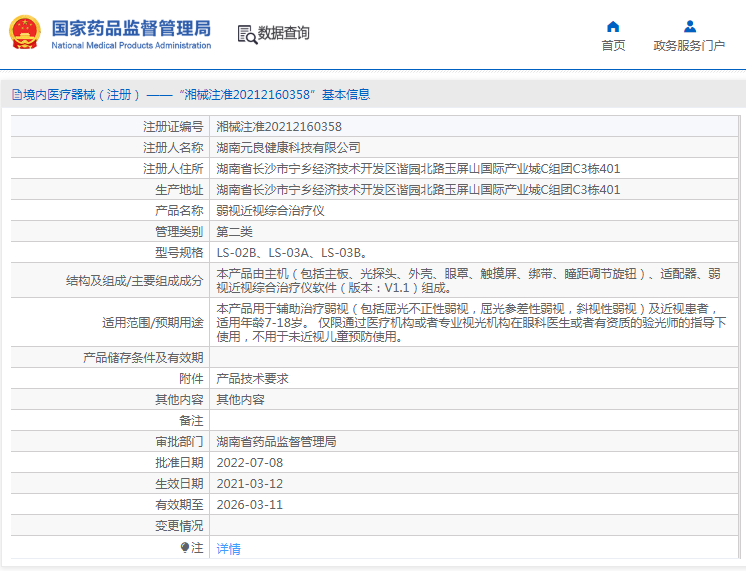This screenshot has width=746, height=571.
Task: Click the 生产地址 address value
Action: click(x=418, y=189)
